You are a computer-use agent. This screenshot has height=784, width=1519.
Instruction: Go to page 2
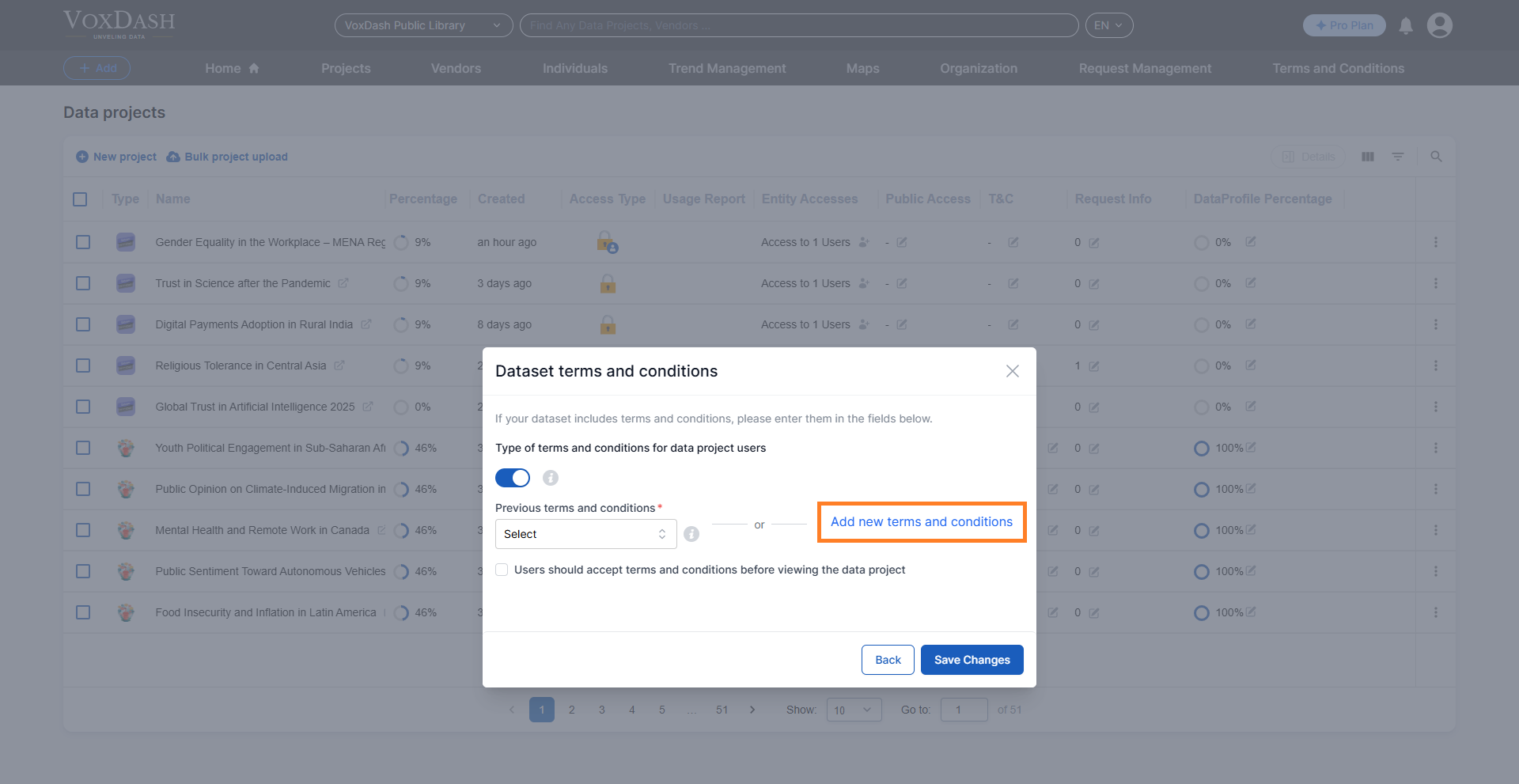[x=572, y=710]
